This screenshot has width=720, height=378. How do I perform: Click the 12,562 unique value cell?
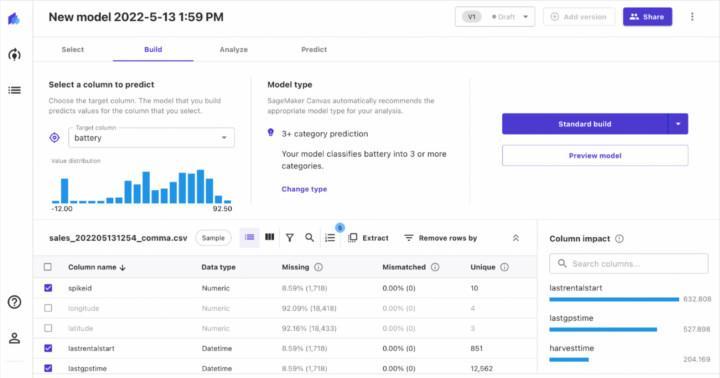482,368
